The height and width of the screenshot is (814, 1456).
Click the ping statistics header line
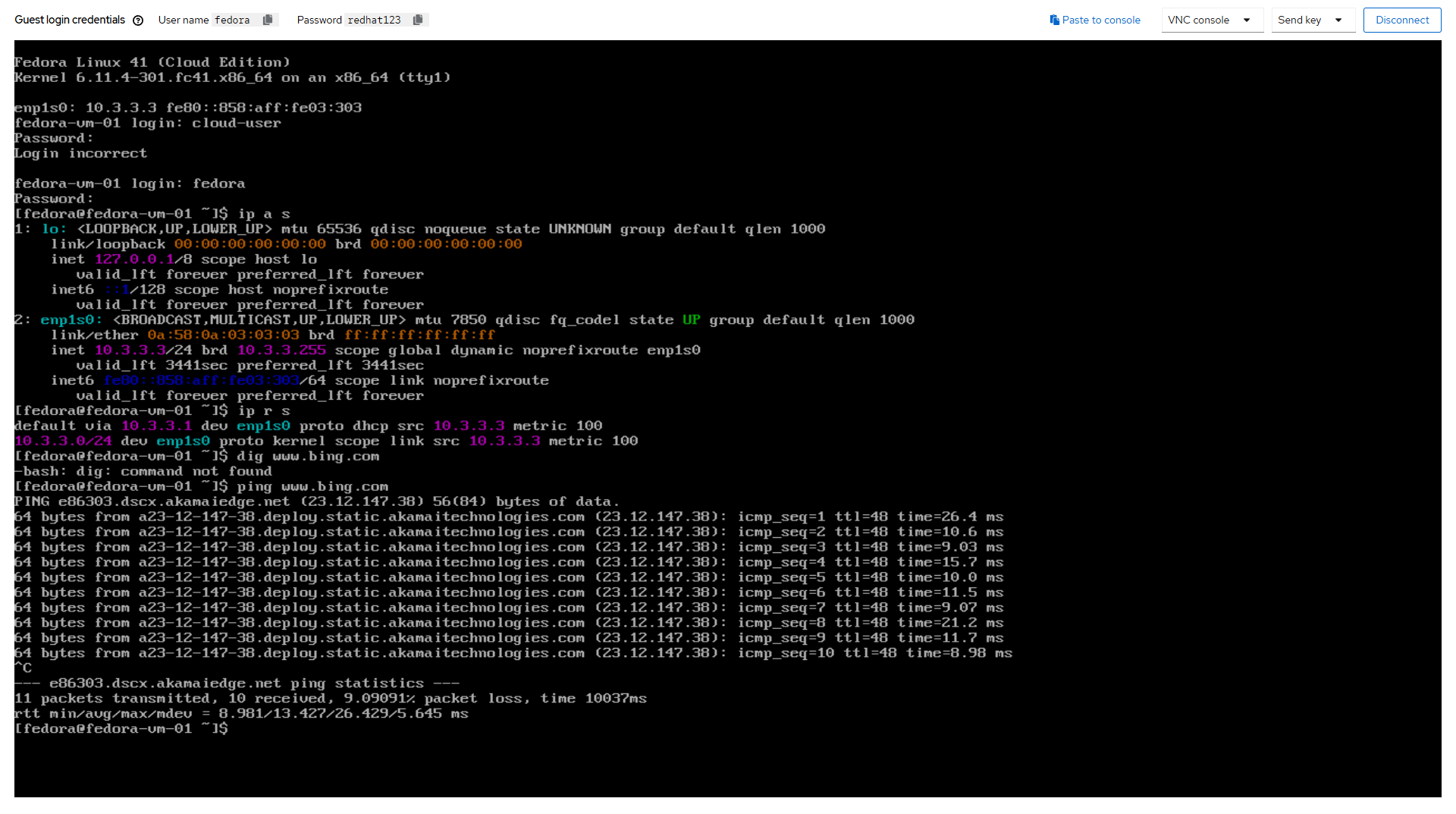click(x=237, y=684)
